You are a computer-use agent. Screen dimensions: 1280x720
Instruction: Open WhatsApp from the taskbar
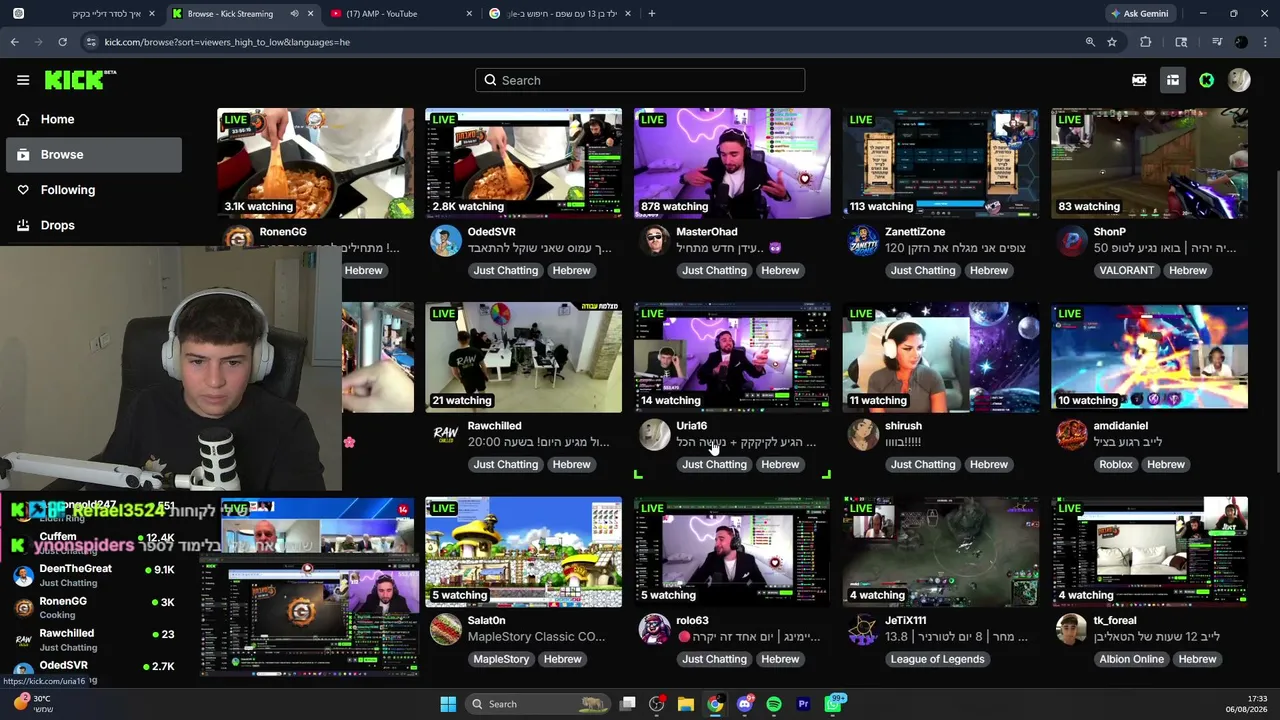pos(833,704)
